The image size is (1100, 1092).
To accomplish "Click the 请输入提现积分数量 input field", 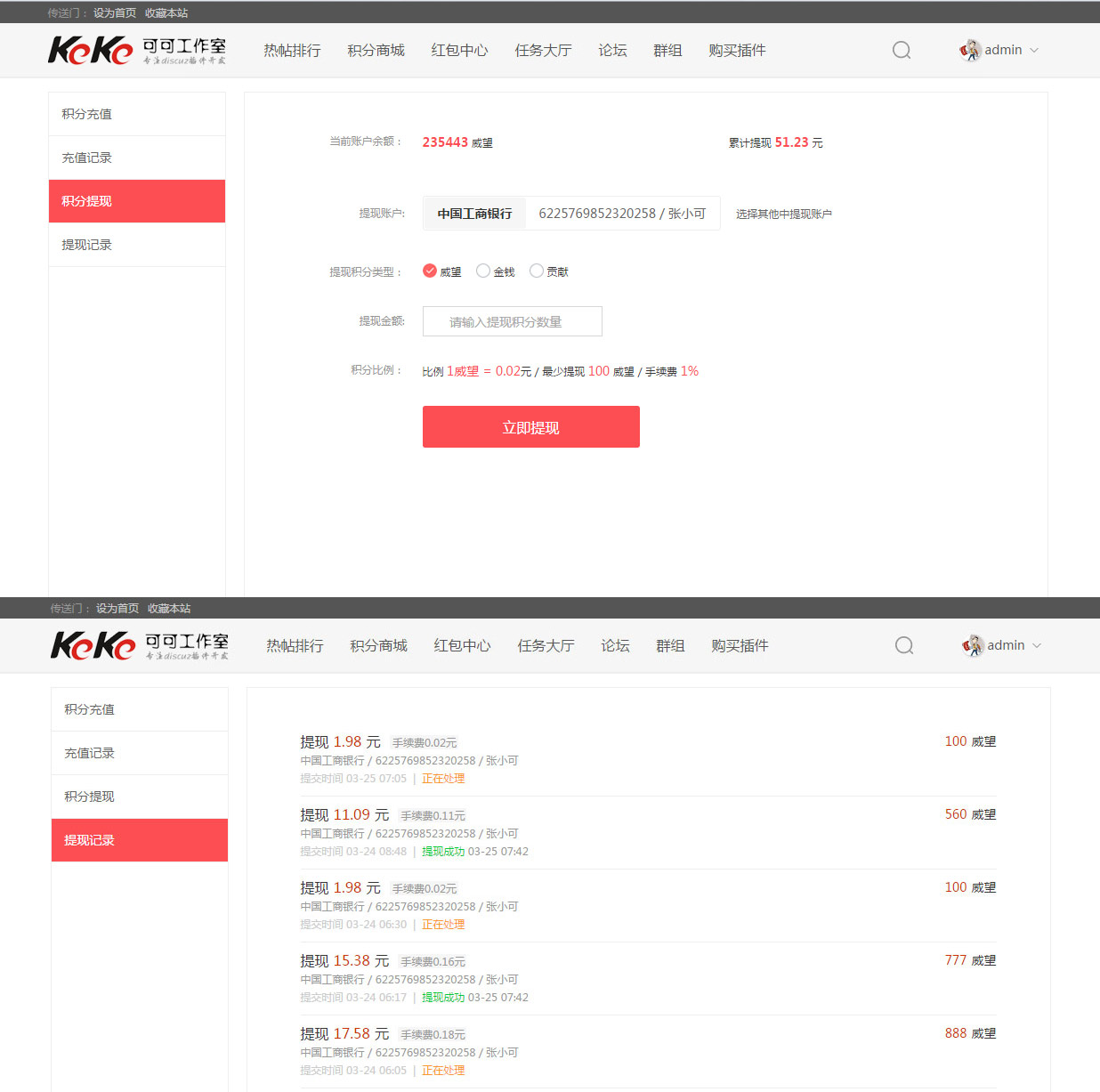I will click(x=513, y=321).
